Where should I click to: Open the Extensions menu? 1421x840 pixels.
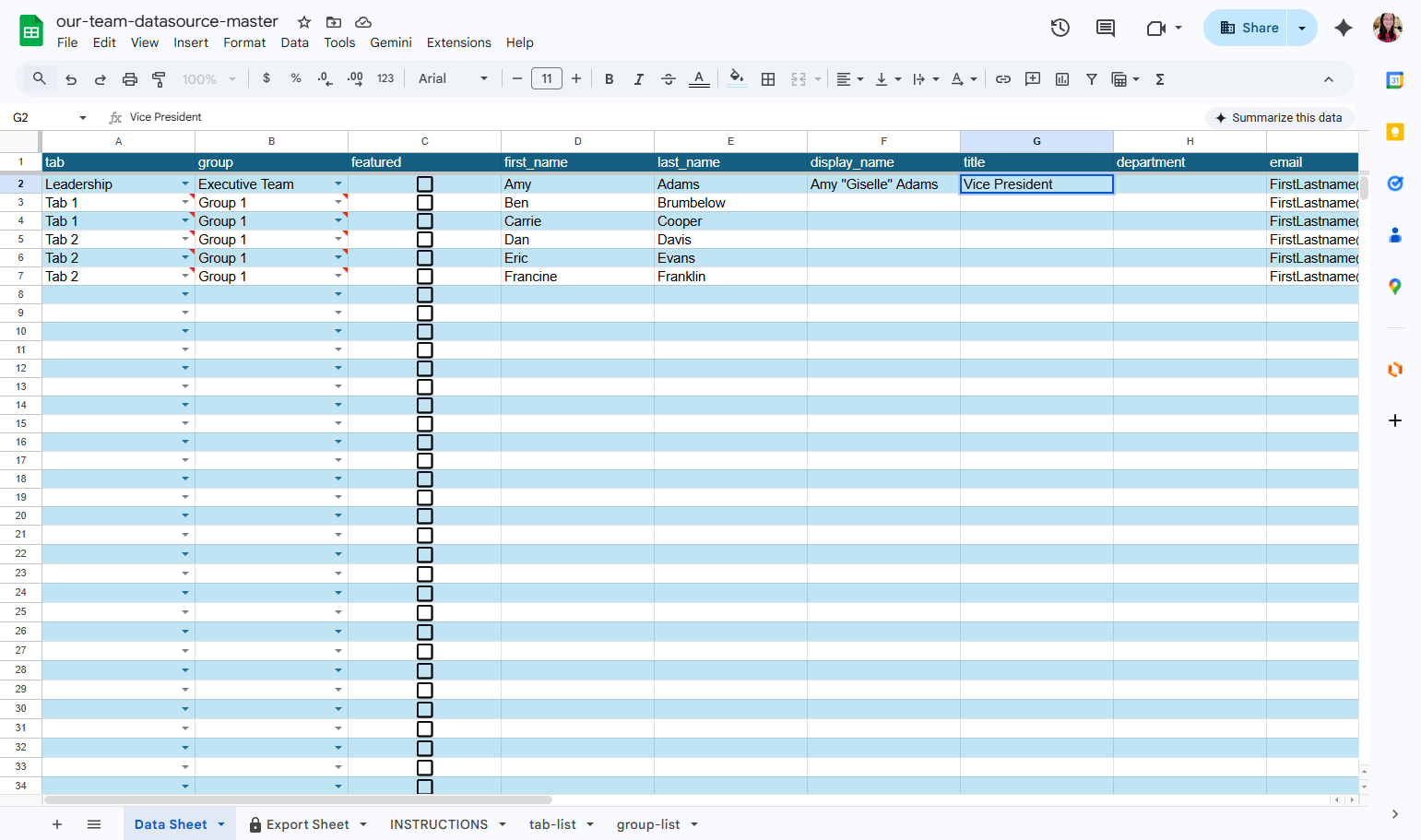458,42
